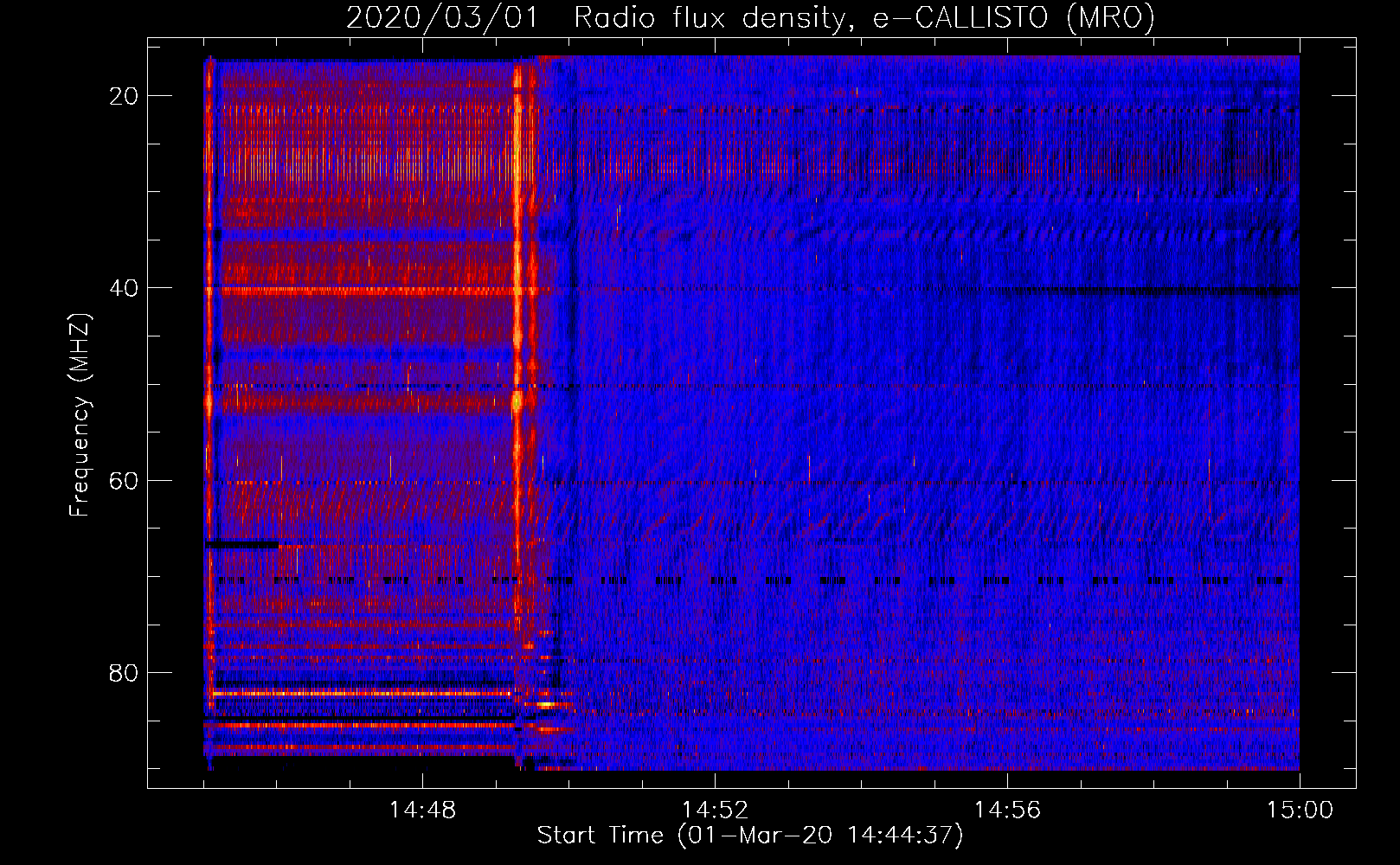Viewport: 1400px width, 865px height.
Task: Click the '14:48' time tick label
Action: pos(422,811)
